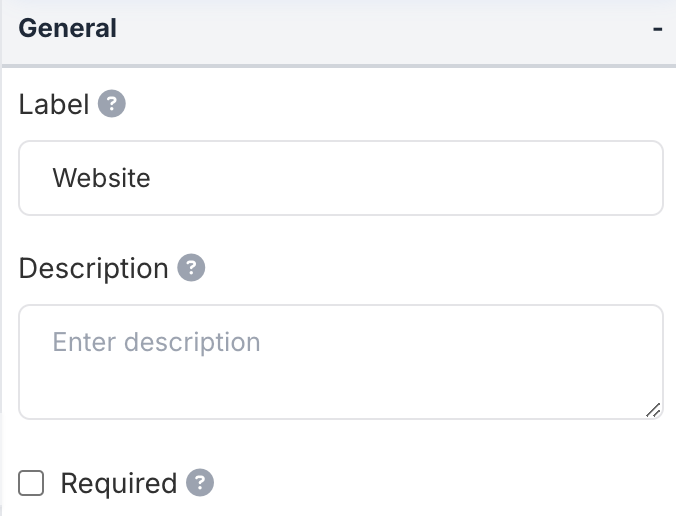This screenshot has width=676, height=516.
Task: Click the General section title
Action: [68, 29]
